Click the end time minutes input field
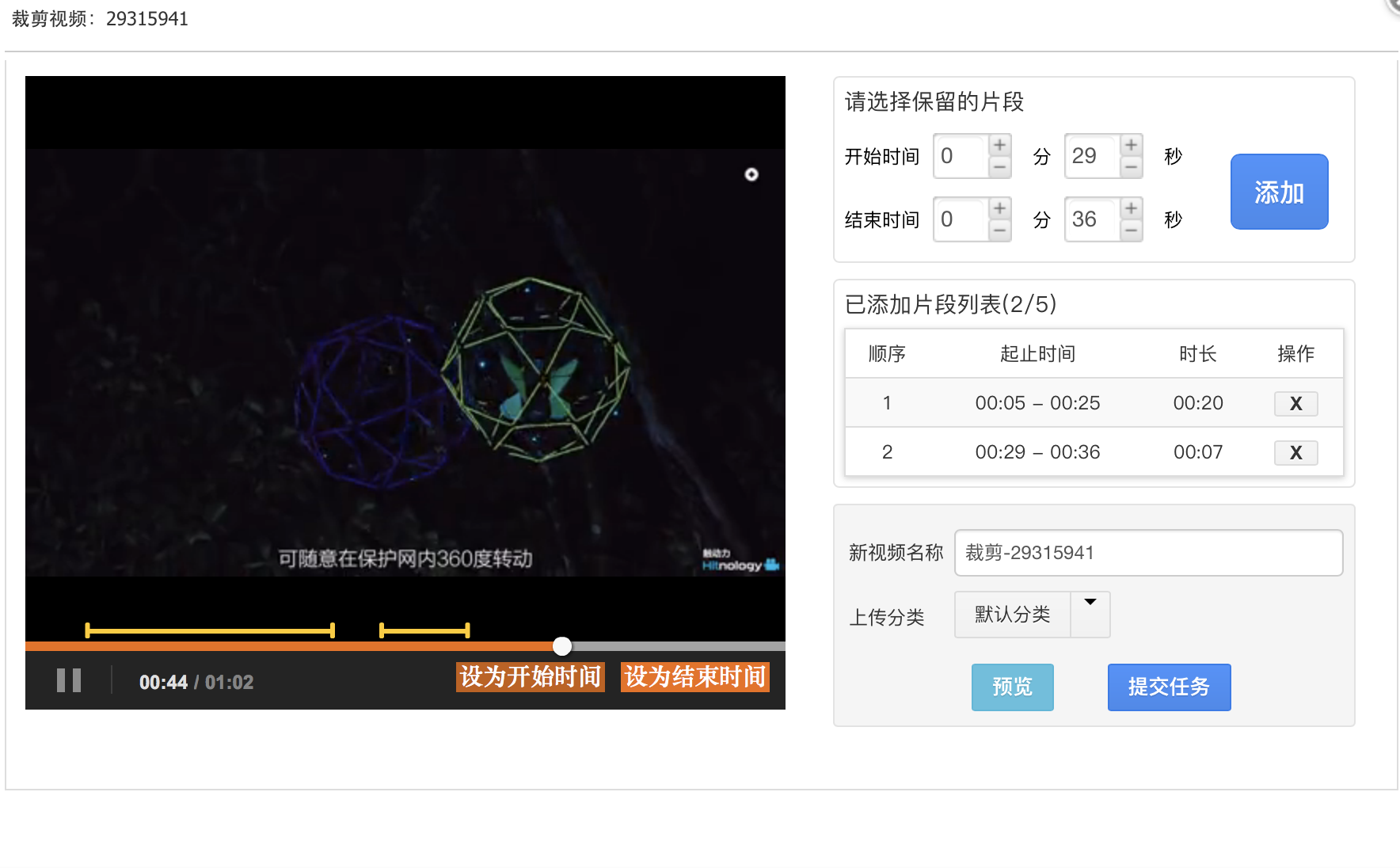This screenshot has width=1400, height=868. [x=961, y=219]
